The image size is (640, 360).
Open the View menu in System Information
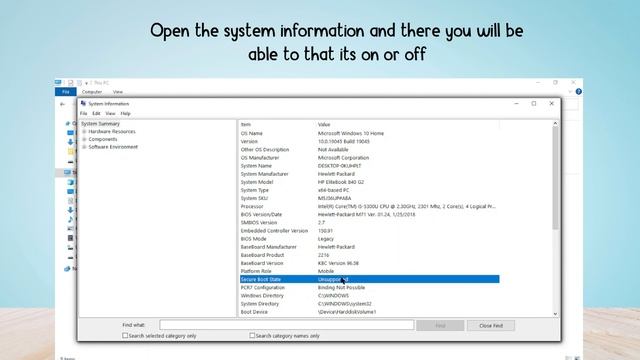pyautogui.click(x=110, y=113)
